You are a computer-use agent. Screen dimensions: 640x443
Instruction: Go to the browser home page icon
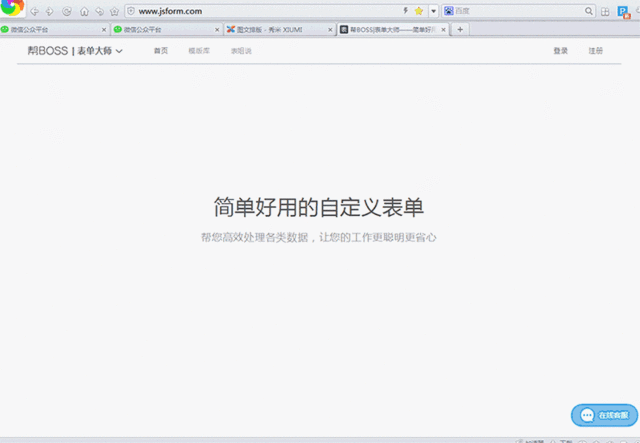[83, 11]
